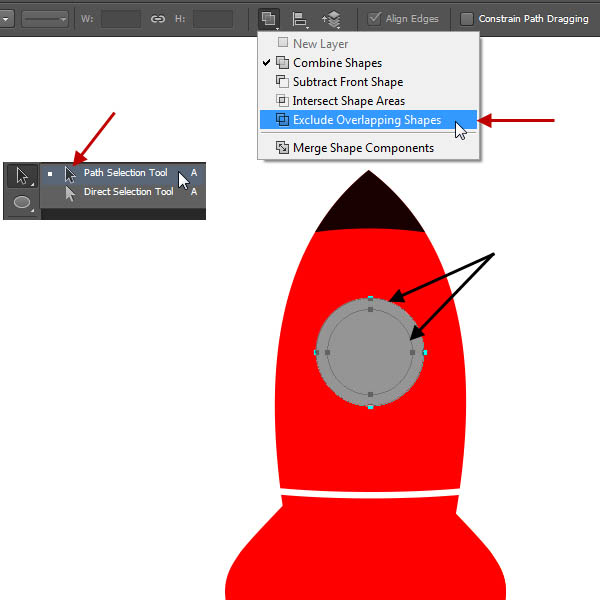Open the Path Arrangement icon
The height and width of the screenshot is (600, 600).
(x=331, y=19)
